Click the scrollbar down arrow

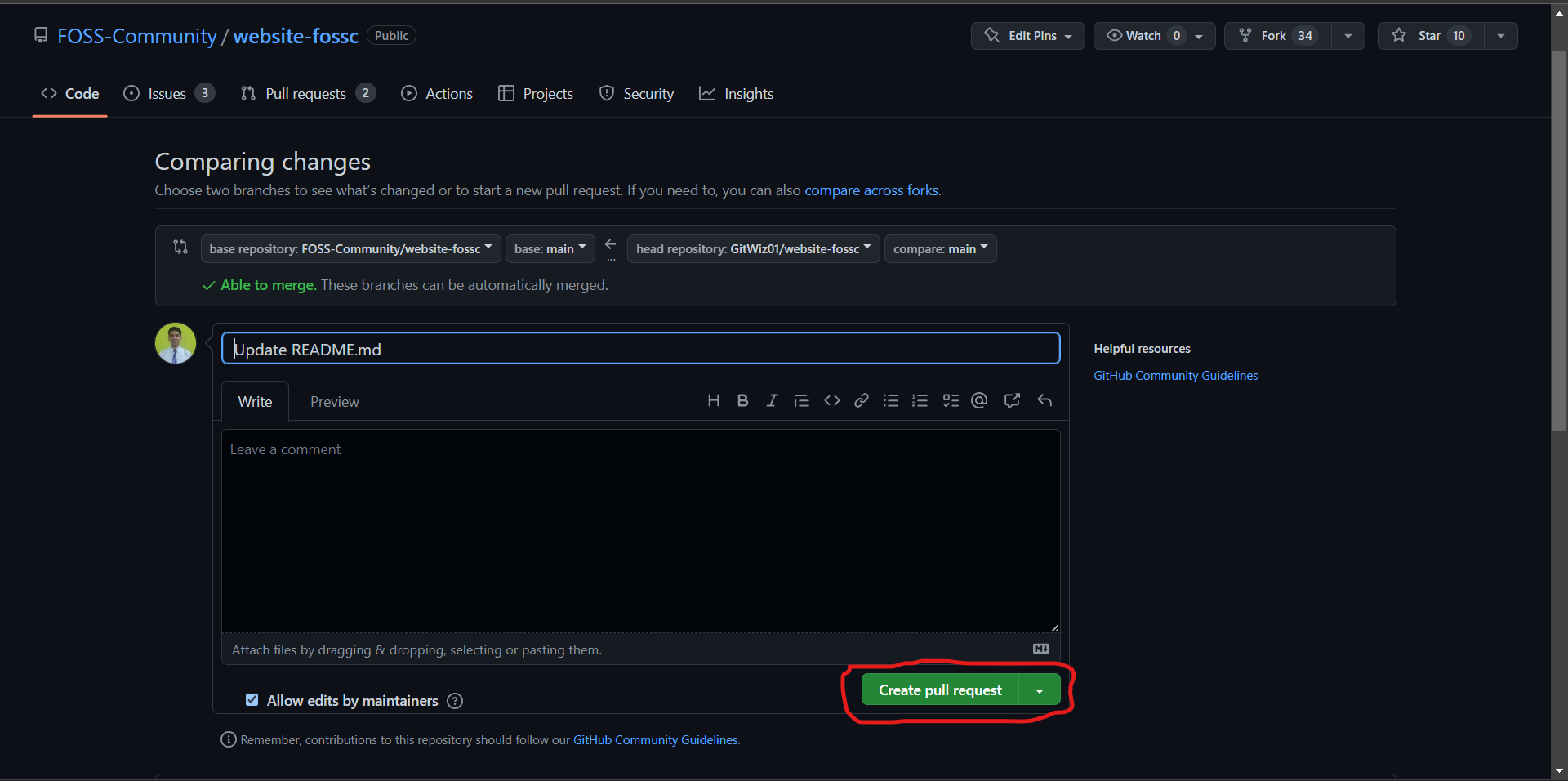click(1559, 770)
